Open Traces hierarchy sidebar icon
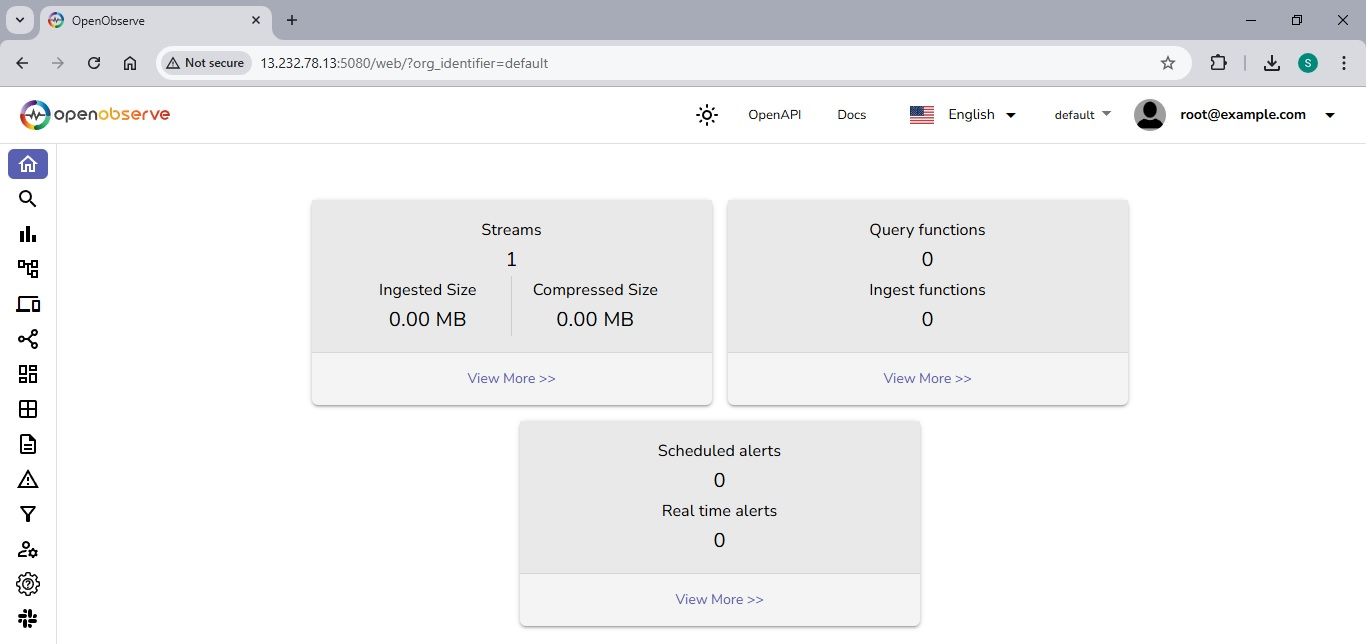The height and width of the screenshot is (644, 1368). point(28,269)
